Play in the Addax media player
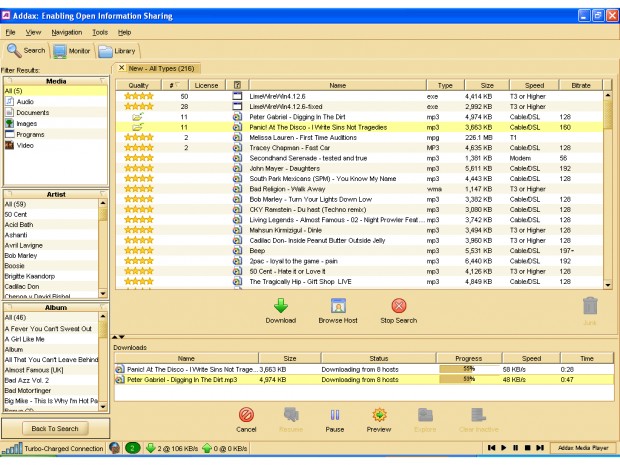This screenshot has width=620, height=465. pos(503,448)
